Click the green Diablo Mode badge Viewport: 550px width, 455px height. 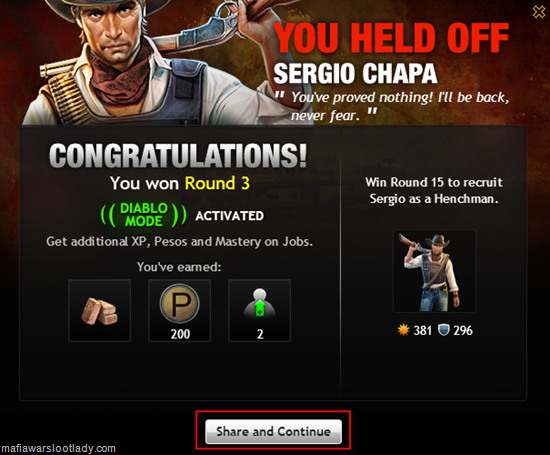143,215
